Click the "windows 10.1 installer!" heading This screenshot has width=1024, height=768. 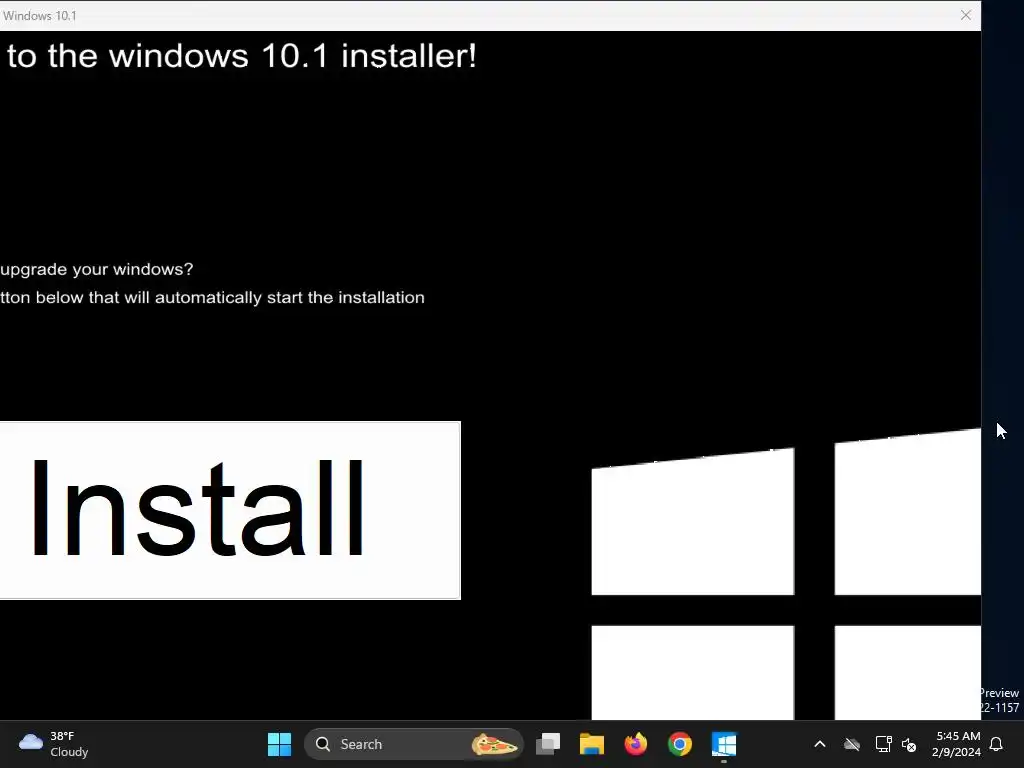[x=293, y=56]
